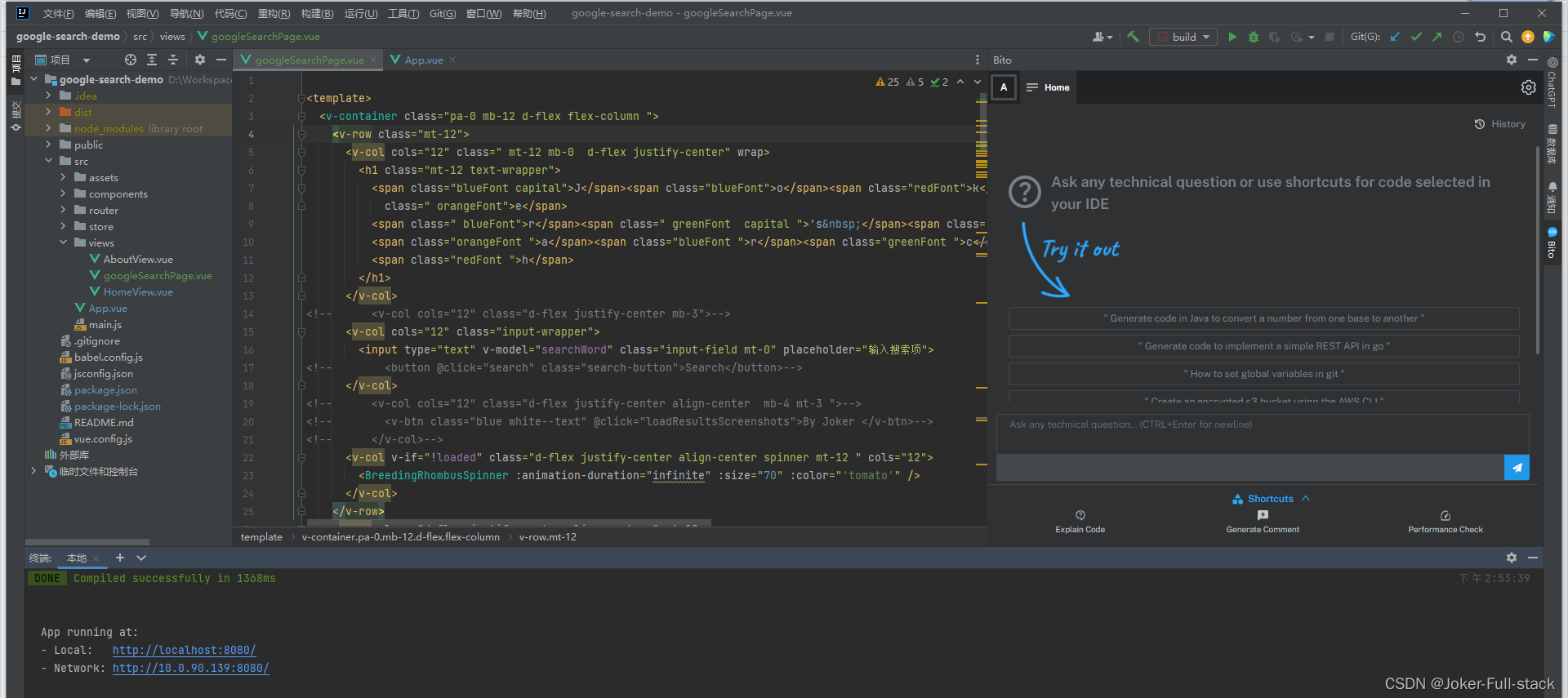Click the Bito tool window options gear
This screenshot has height=698, width=1568.
1512,60
